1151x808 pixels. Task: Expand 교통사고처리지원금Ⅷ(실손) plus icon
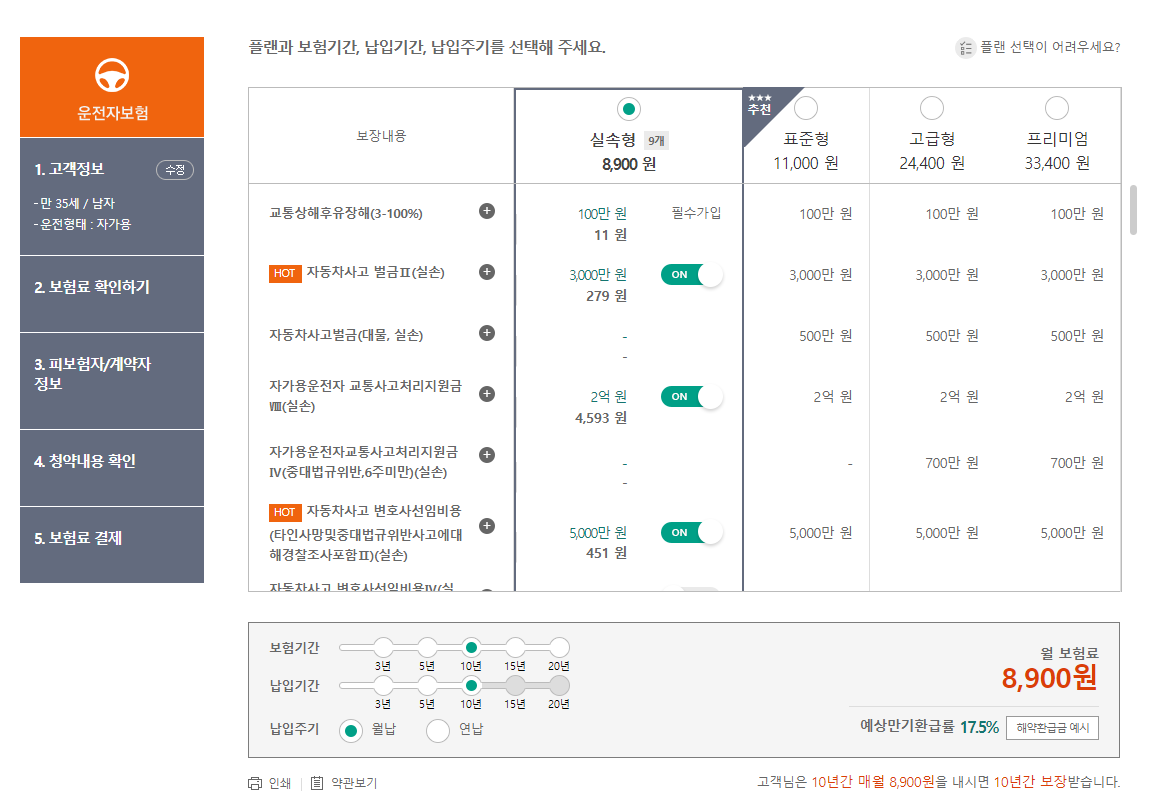(487, 394)
